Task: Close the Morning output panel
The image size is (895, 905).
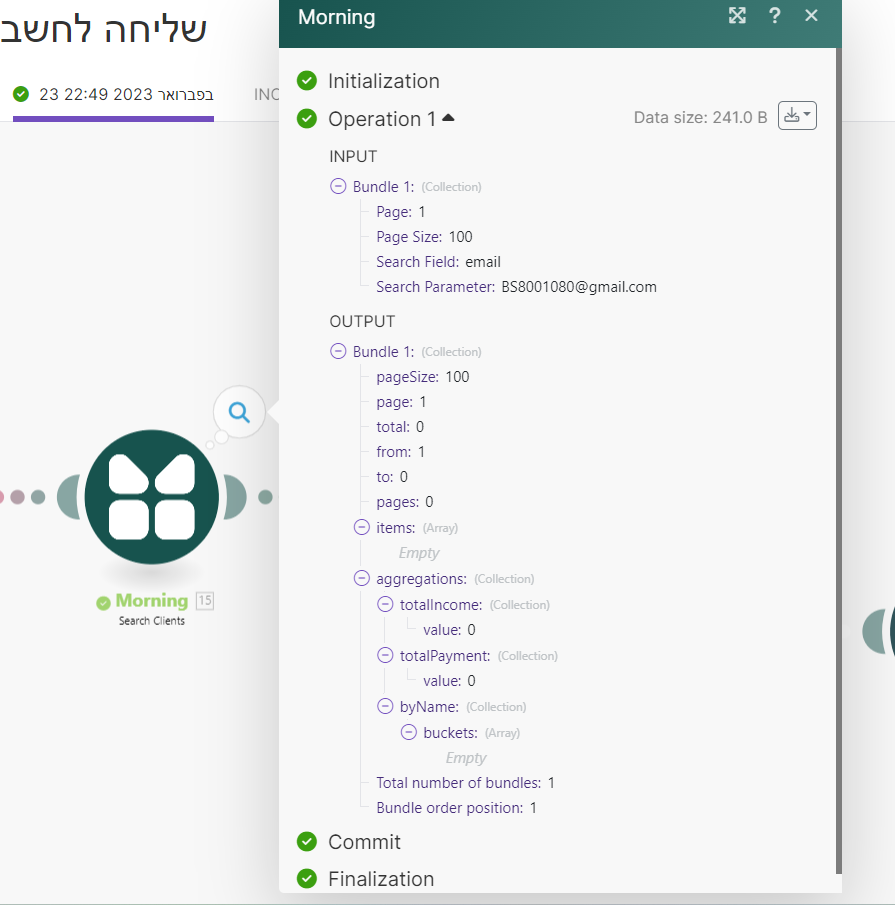Action: pos(811,16)
